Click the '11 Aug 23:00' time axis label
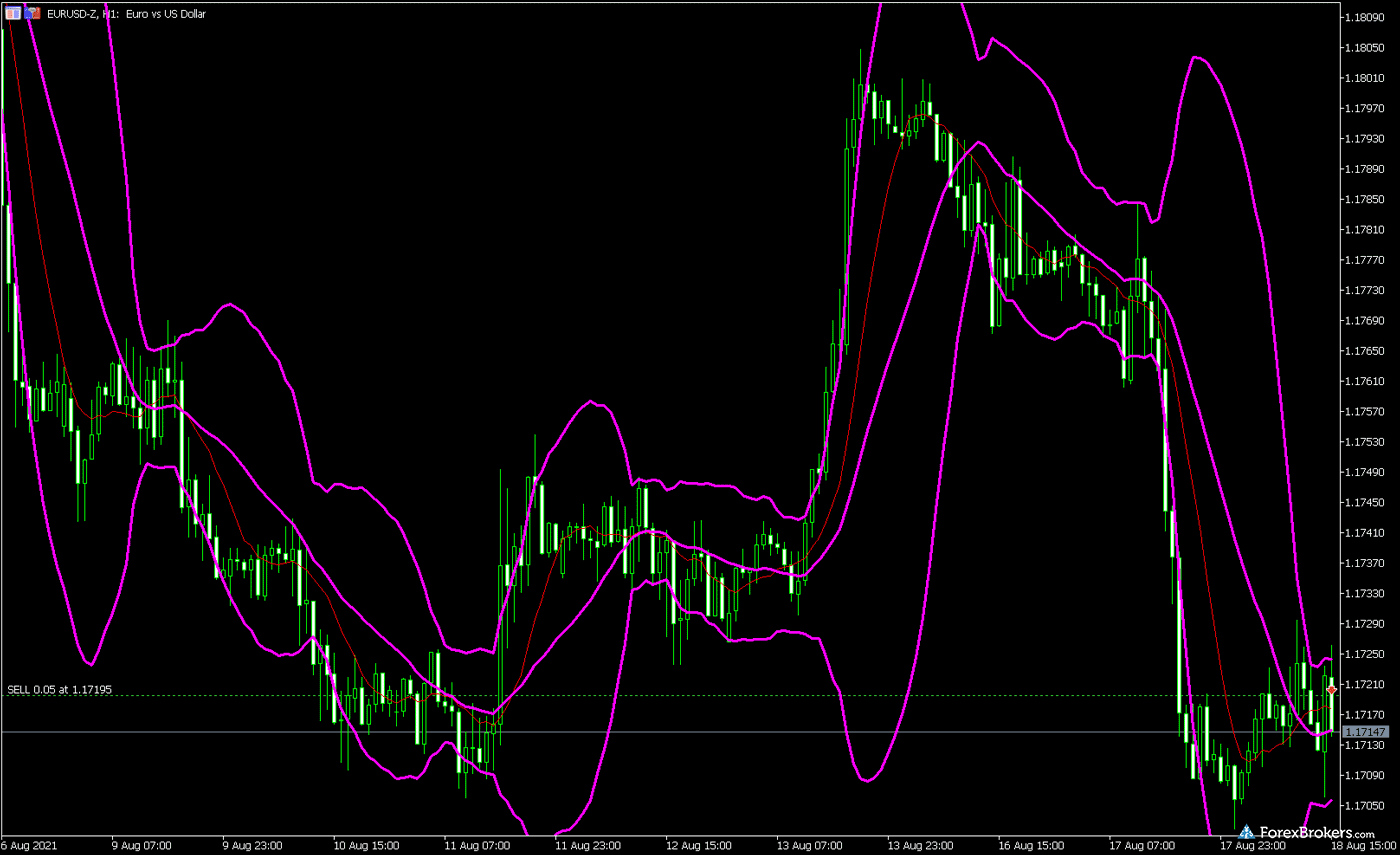The image size is (1400, 855). point(588,845)
